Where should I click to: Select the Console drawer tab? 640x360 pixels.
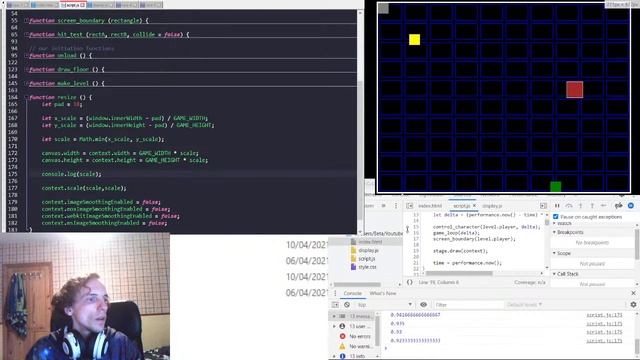tap(353, 293)
